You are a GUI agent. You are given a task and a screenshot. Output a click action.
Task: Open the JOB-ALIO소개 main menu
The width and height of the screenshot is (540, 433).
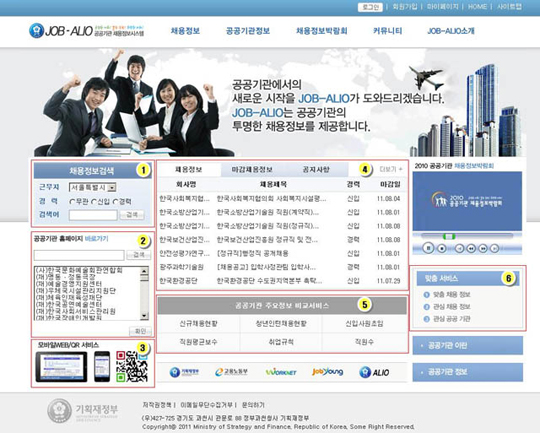pyautogui.click(x=451, y=31)
